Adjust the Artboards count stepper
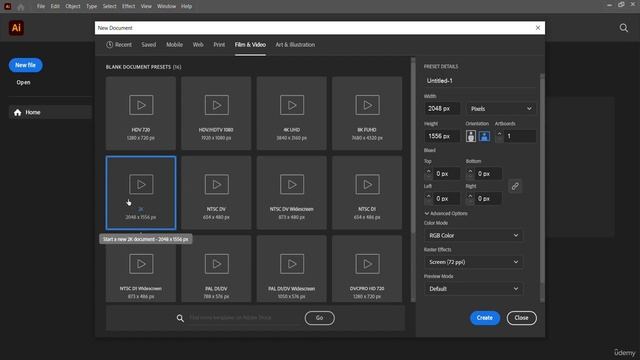640x360 pixels. pos(499,136)
